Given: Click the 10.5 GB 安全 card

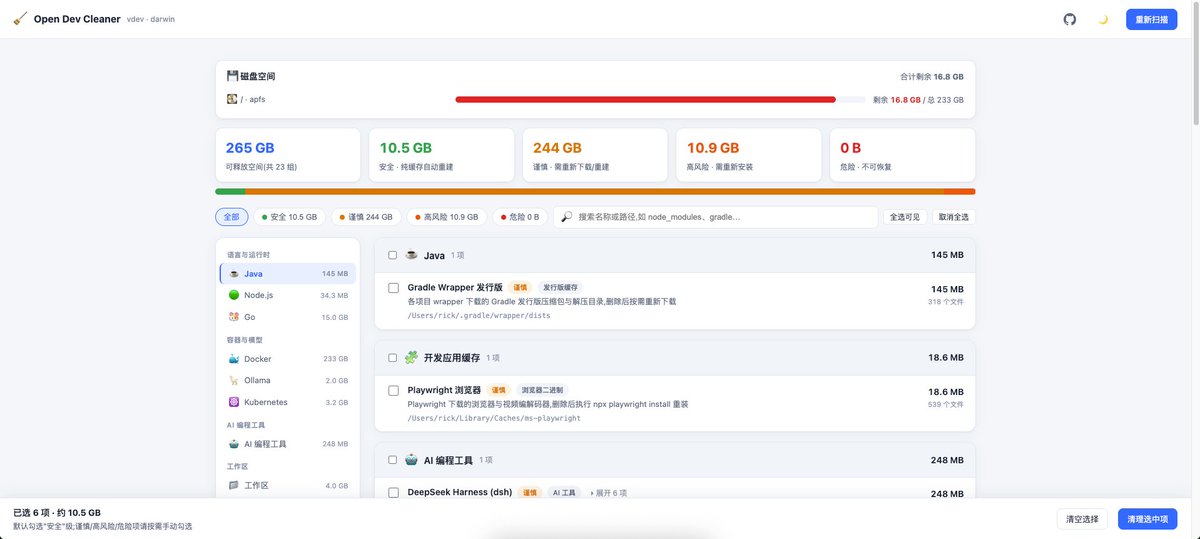Looking at the screenshot, I should (442, 155).
